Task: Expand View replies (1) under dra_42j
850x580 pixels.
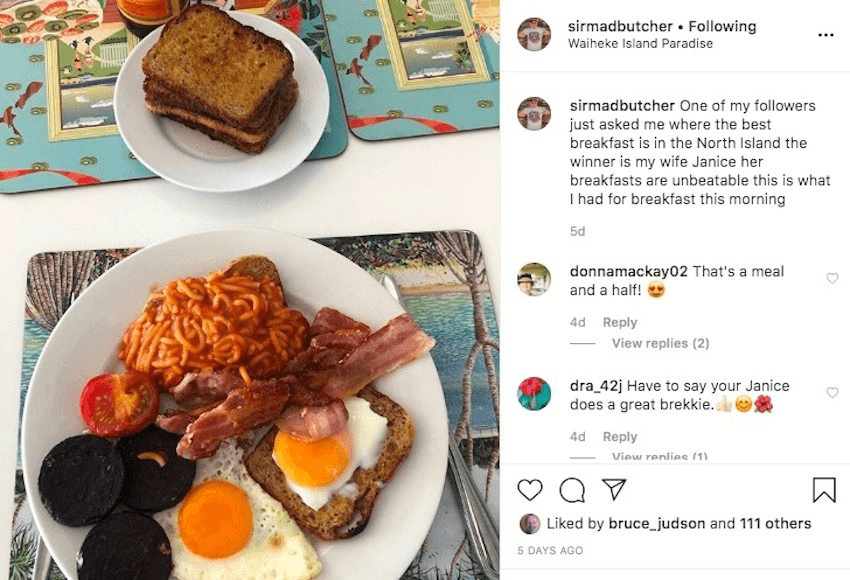Action: tap(660, 456)
